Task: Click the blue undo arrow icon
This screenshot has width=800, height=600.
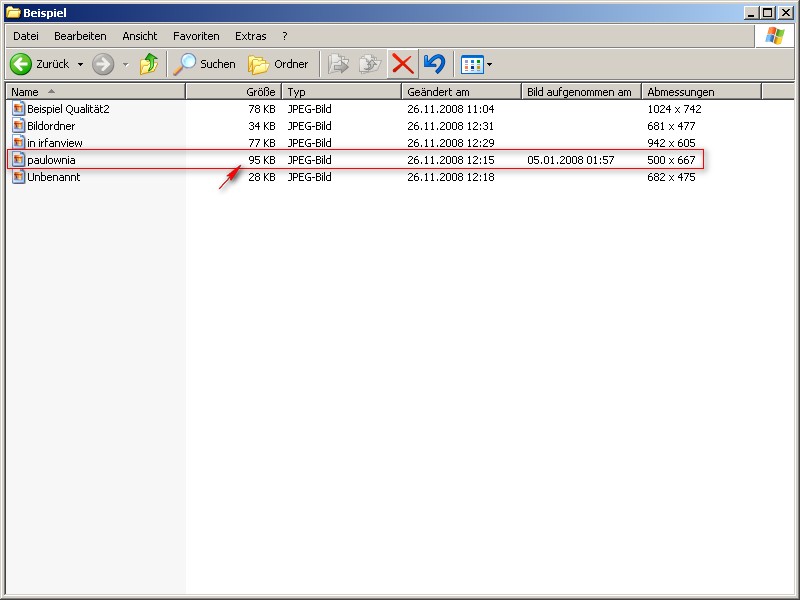Action: [434, 64]
